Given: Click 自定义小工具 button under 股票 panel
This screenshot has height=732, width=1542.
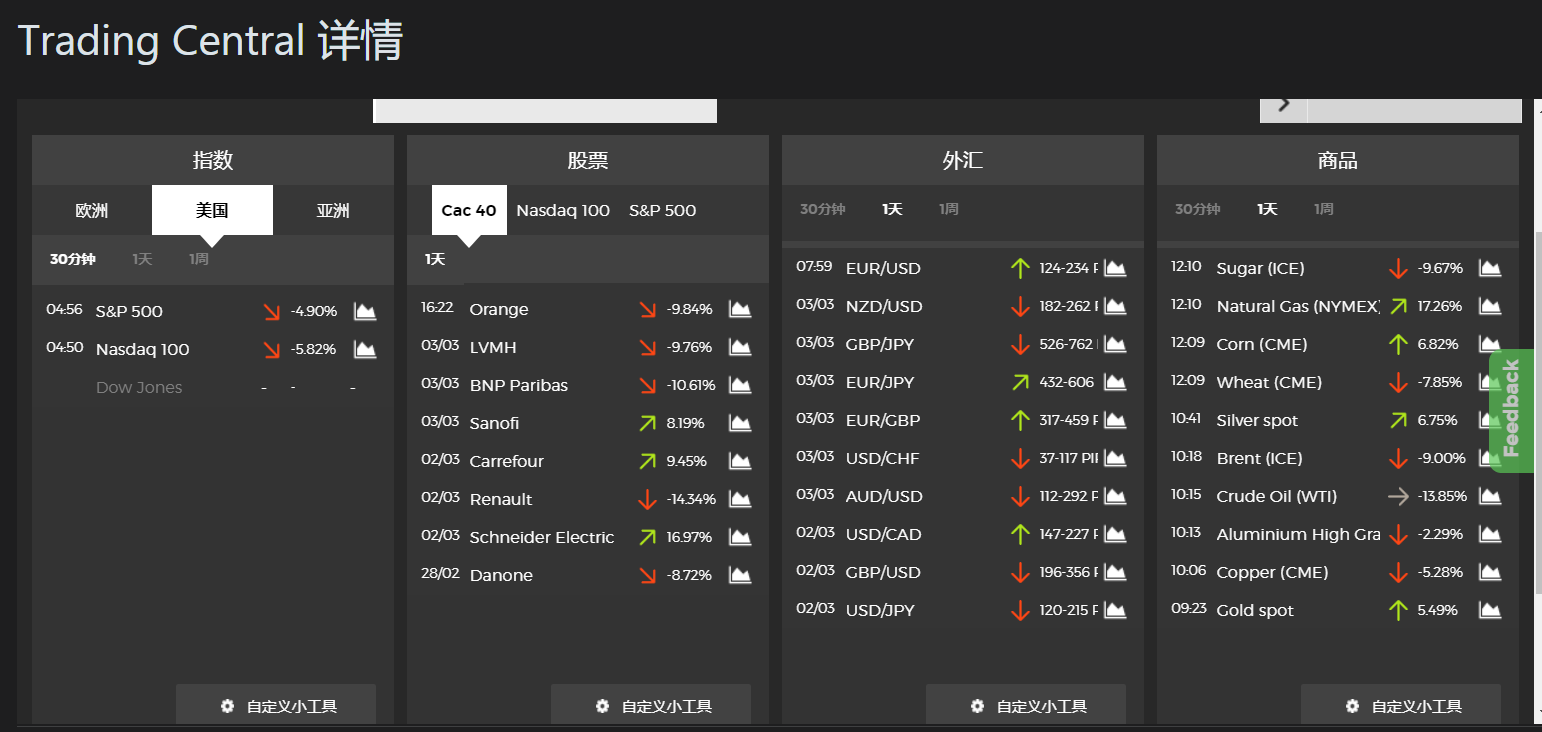Looking at the screenshot, I should [651, 705].
